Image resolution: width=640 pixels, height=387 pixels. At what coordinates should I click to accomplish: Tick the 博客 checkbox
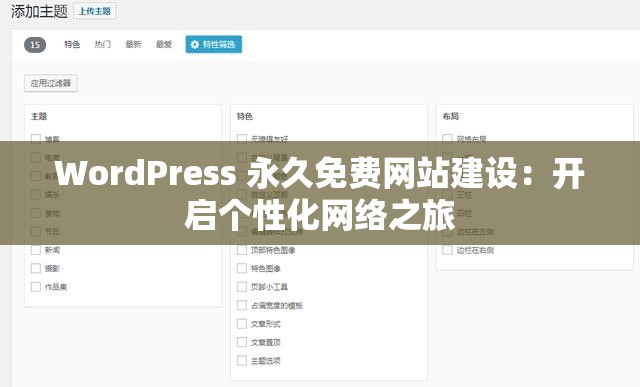point(36,138)
